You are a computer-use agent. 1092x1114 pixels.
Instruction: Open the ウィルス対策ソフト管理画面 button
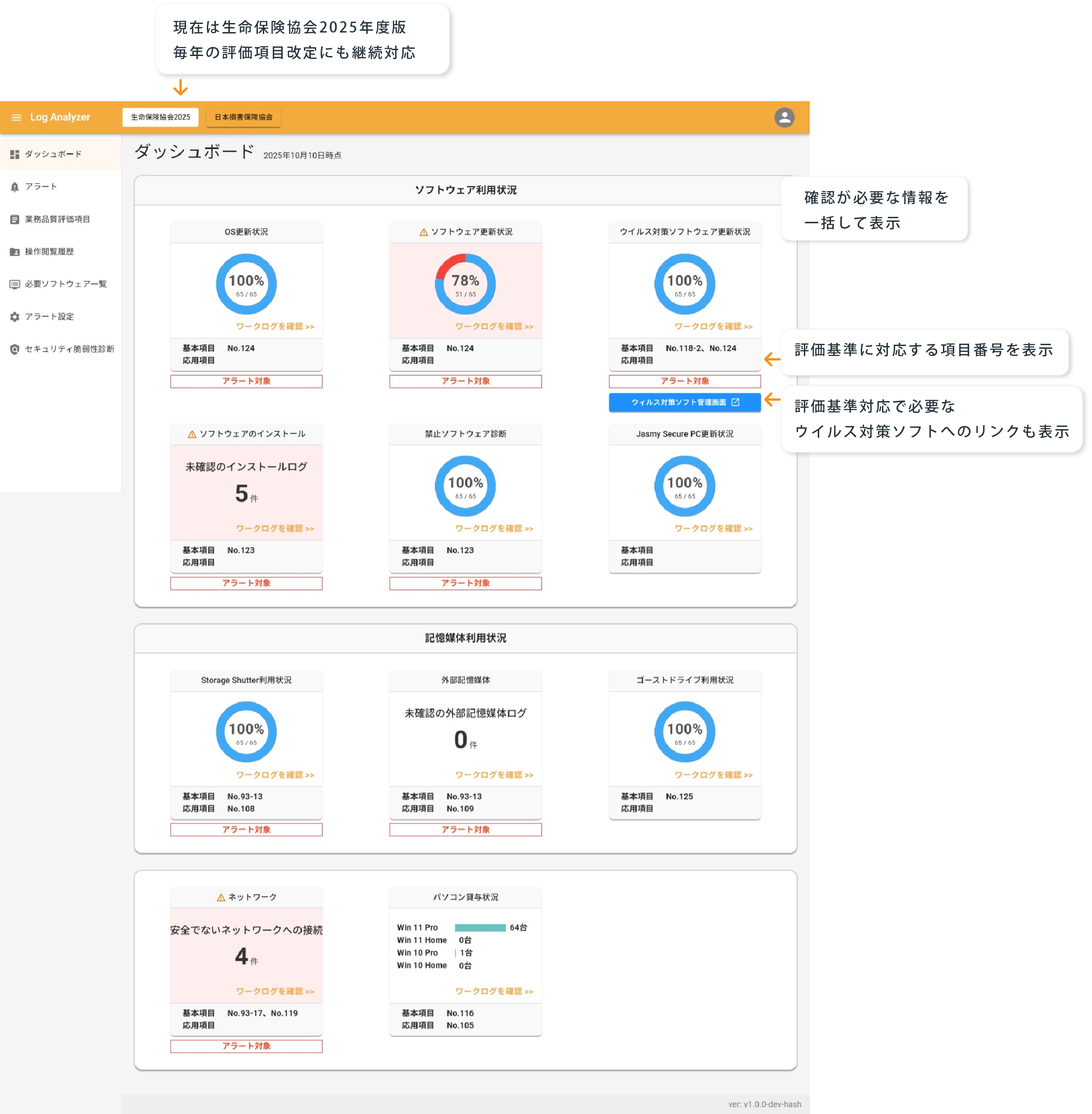click(x=684, y=402)
